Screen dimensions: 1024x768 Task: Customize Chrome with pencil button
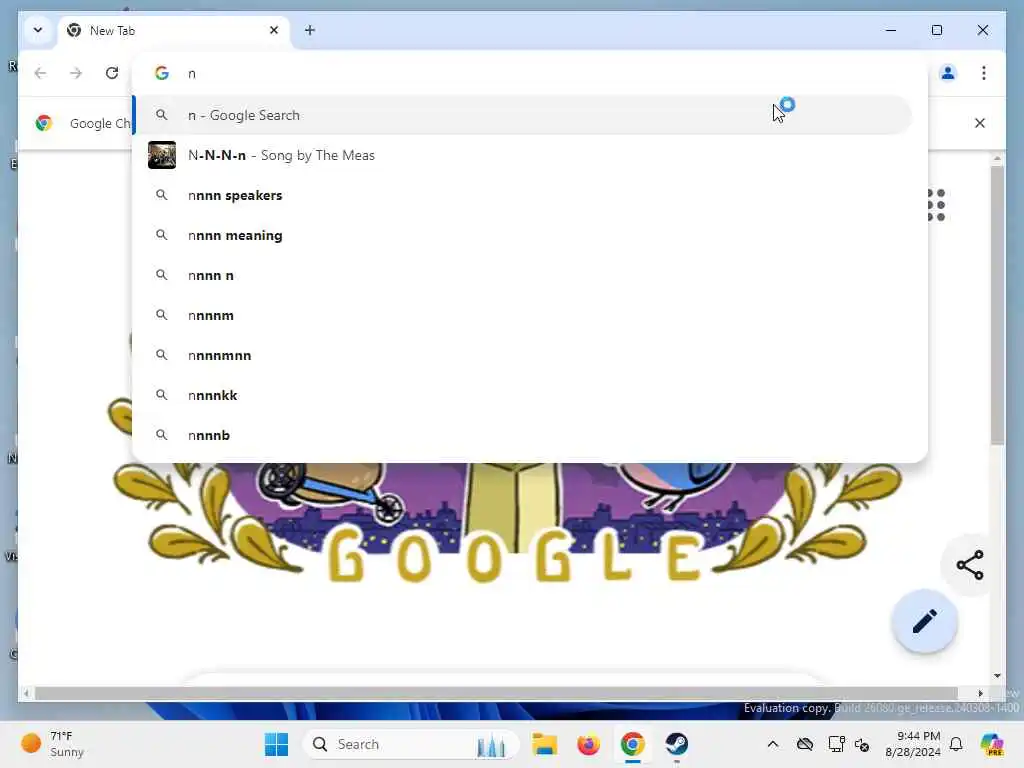tap(924, 621)
